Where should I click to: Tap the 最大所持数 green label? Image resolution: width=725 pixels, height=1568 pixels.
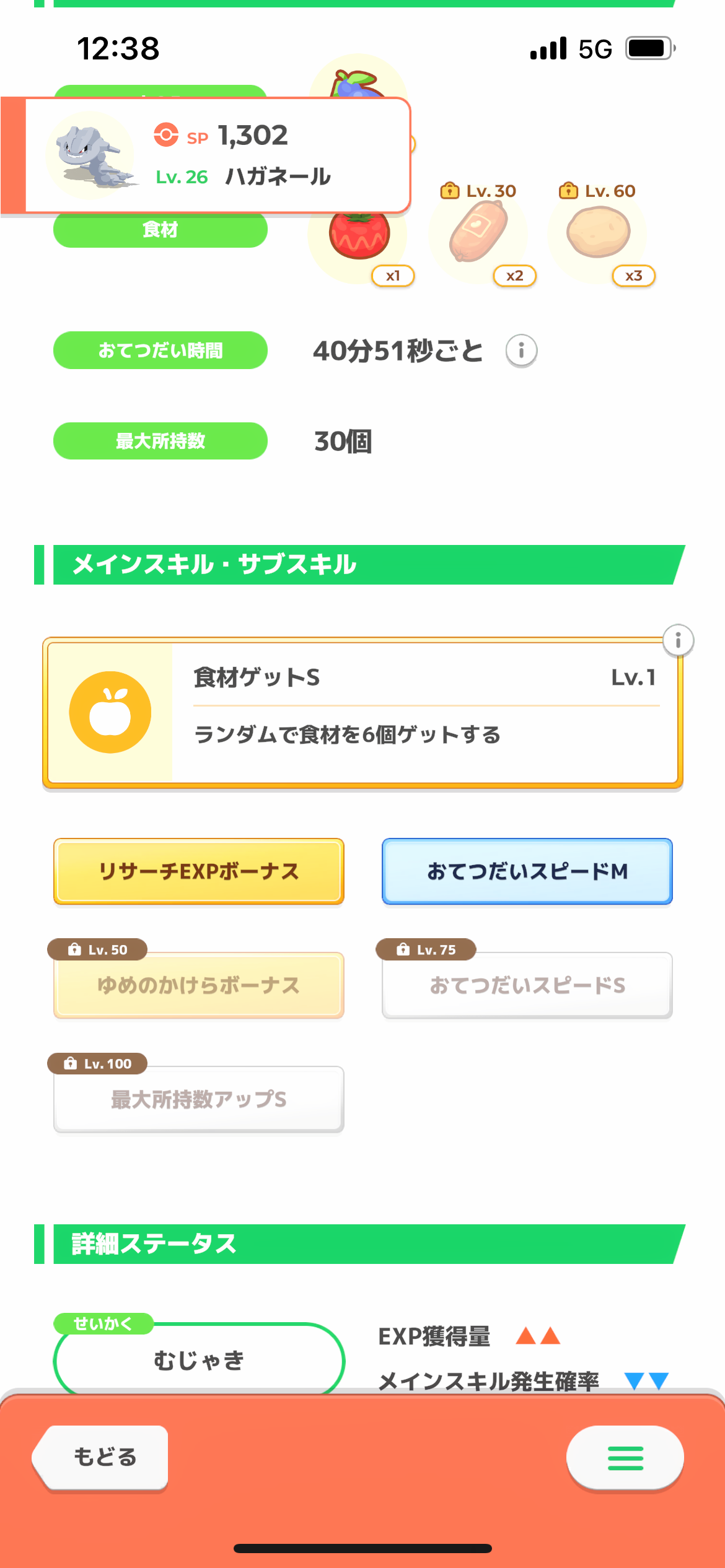pos(160,441)
